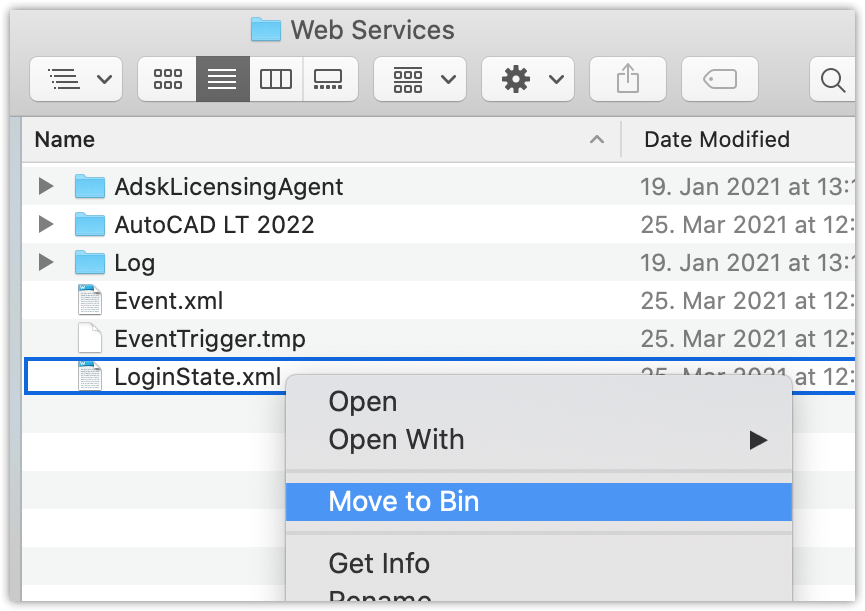The height and width of the screenshot is (611, 865).
Task: Expand the Log folder disclosure triangle
Action: [45, 263]
